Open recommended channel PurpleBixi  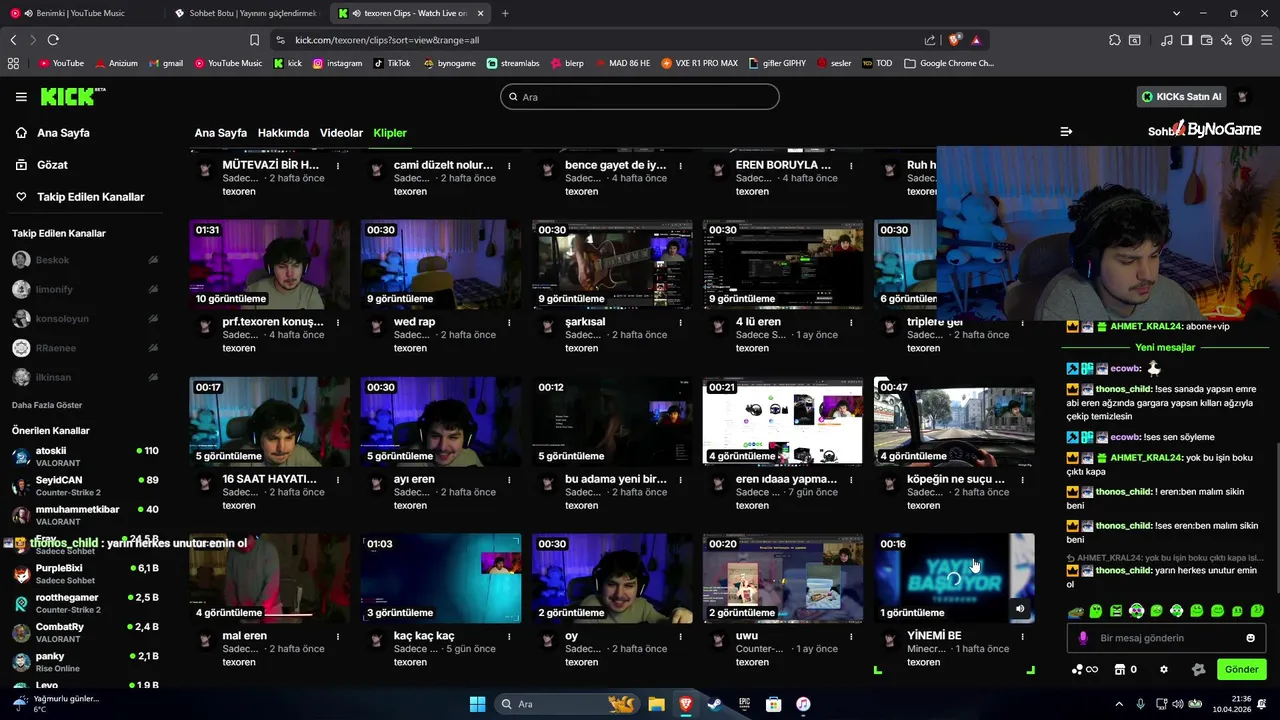point(85,574)
